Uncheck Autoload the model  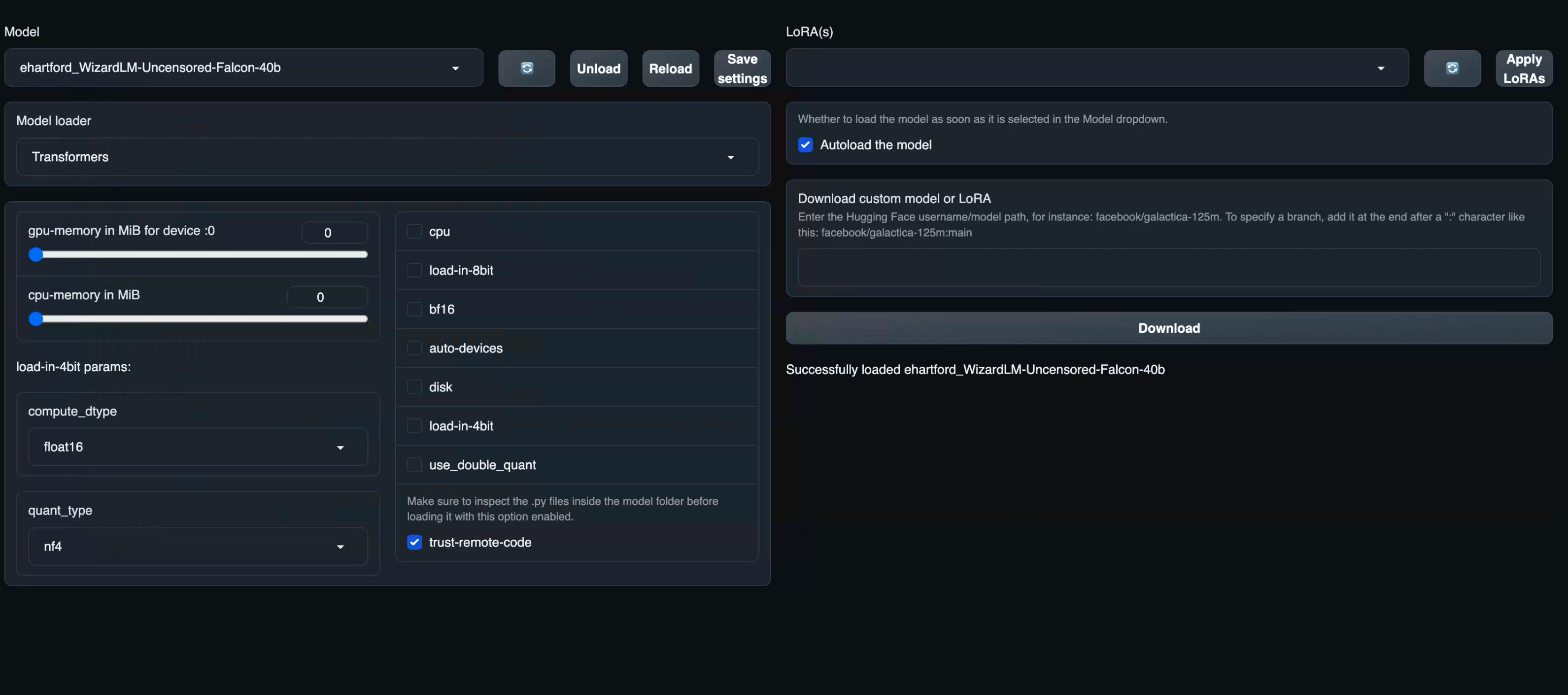[805, 145]
